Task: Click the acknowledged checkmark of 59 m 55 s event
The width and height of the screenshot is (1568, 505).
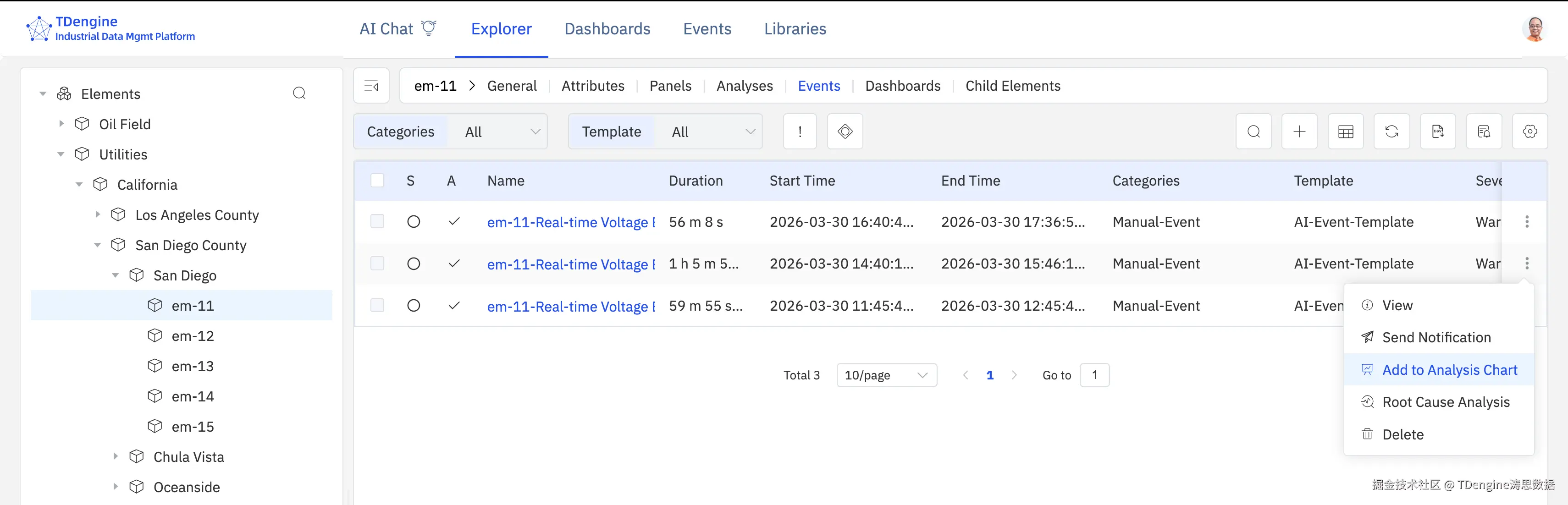Action: pyautogui.click(x=454, y=306)
